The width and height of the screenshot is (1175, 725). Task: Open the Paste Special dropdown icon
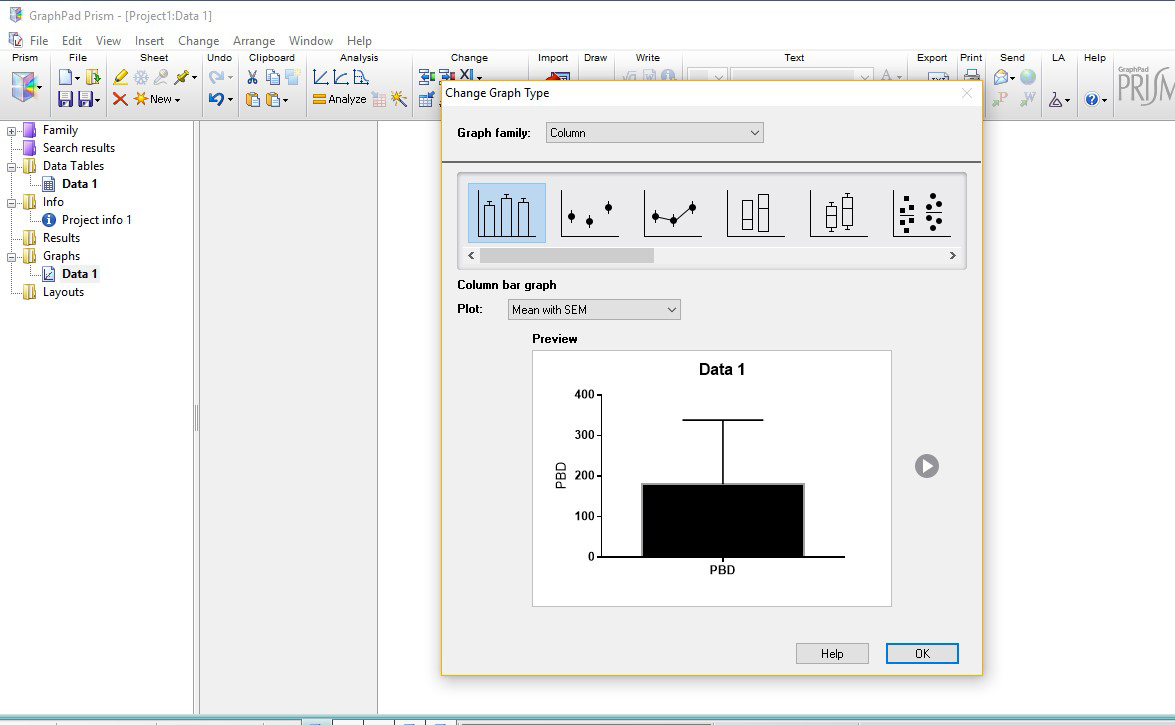pos(277,99)
